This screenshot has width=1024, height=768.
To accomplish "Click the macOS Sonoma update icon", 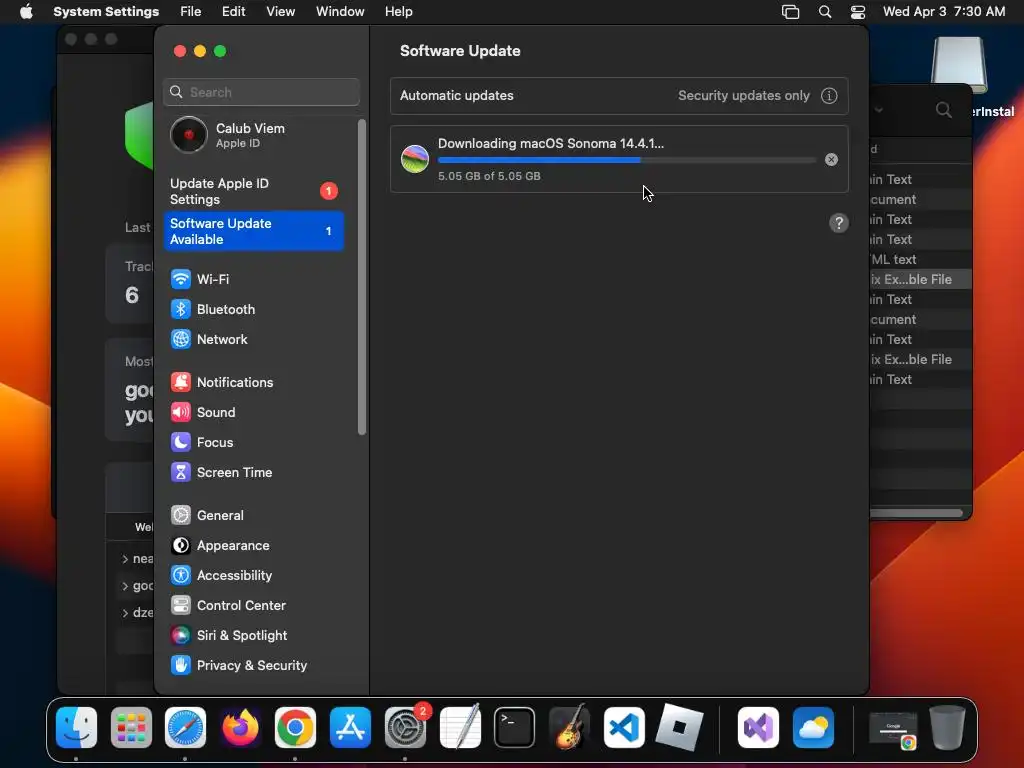I will pyautogui.click(x=415, y=159).
